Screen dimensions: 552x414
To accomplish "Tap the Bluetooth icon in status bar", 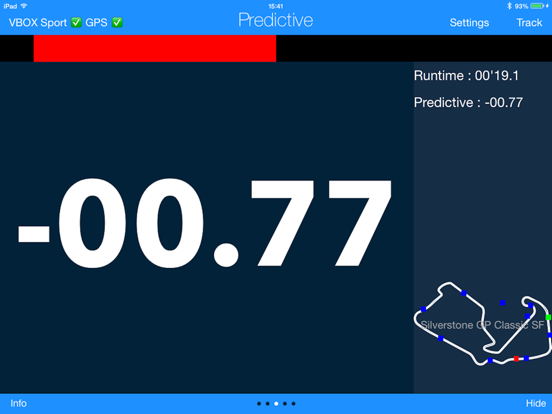I will pos(509,6).
